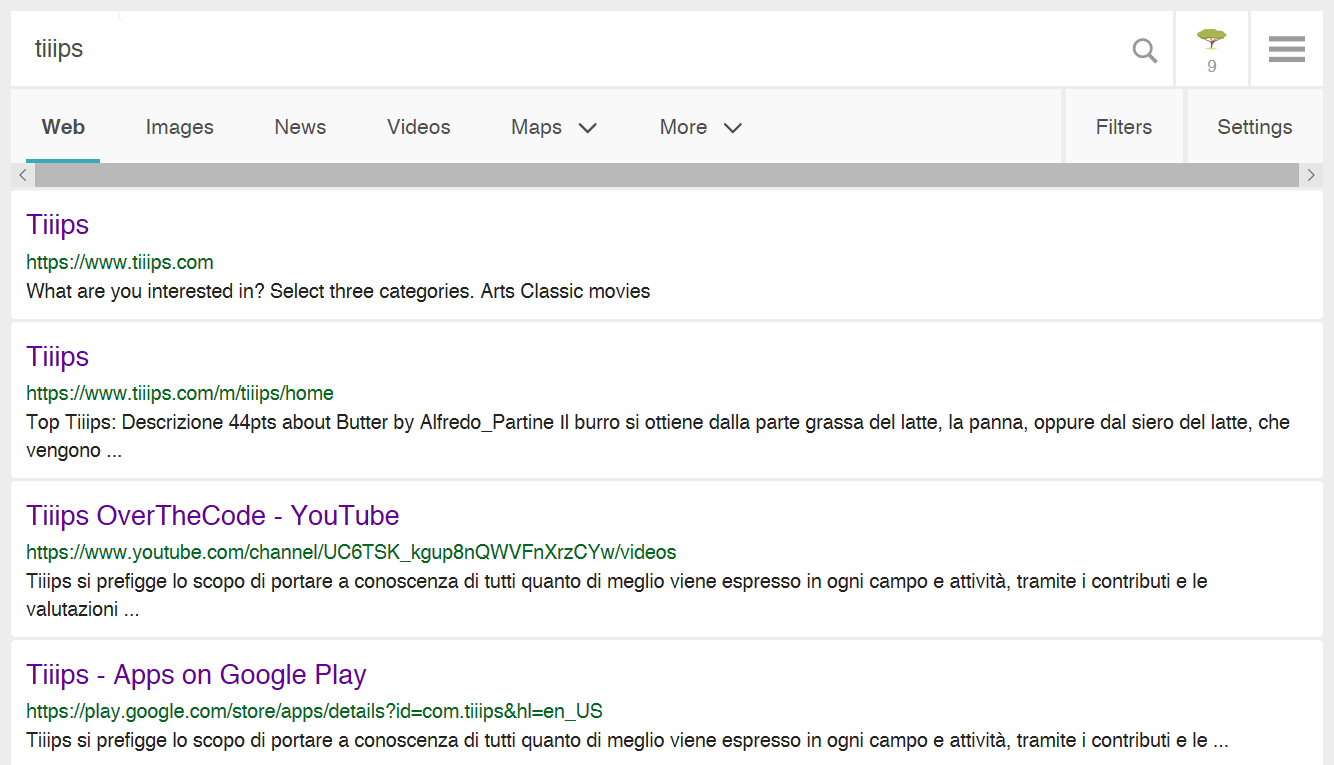
Task: Switch to the Videos tab
Action: pos(418,127)
